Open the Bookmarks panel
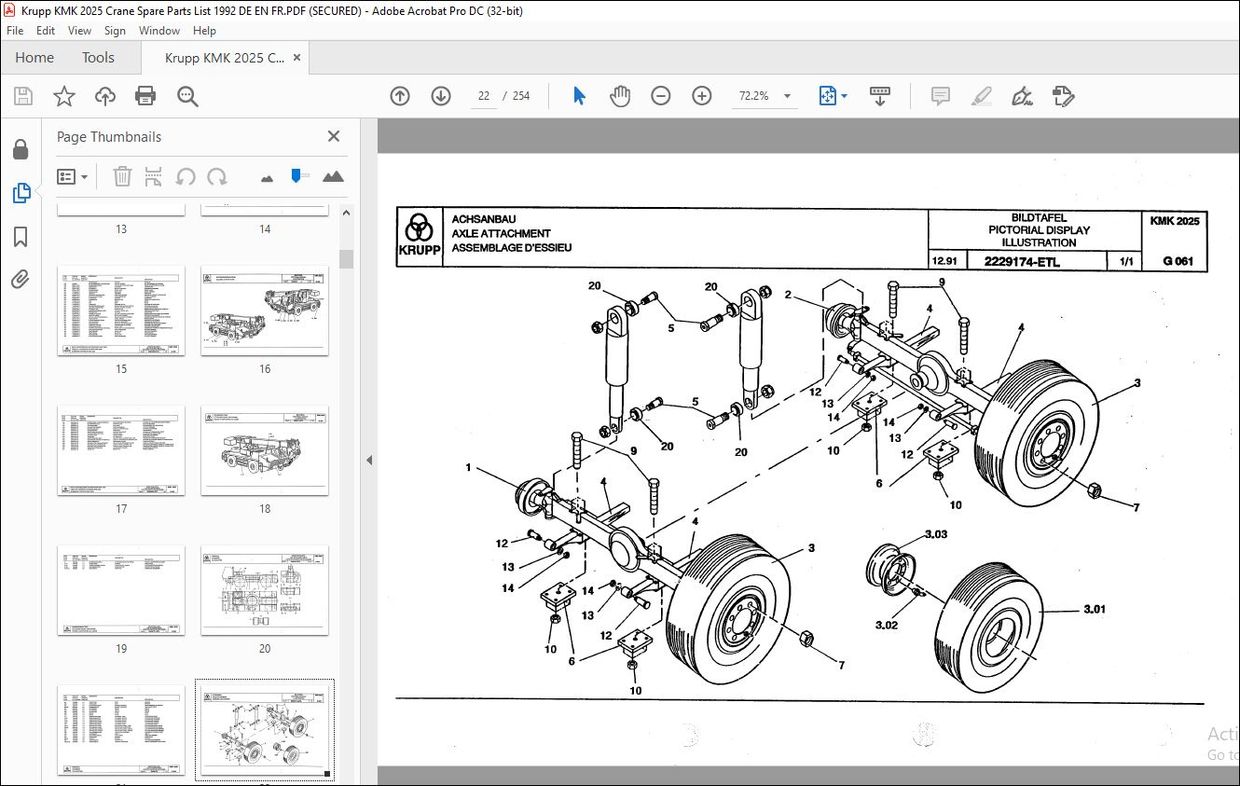This screenshot has height=786, width=1240. pos(21,237)
